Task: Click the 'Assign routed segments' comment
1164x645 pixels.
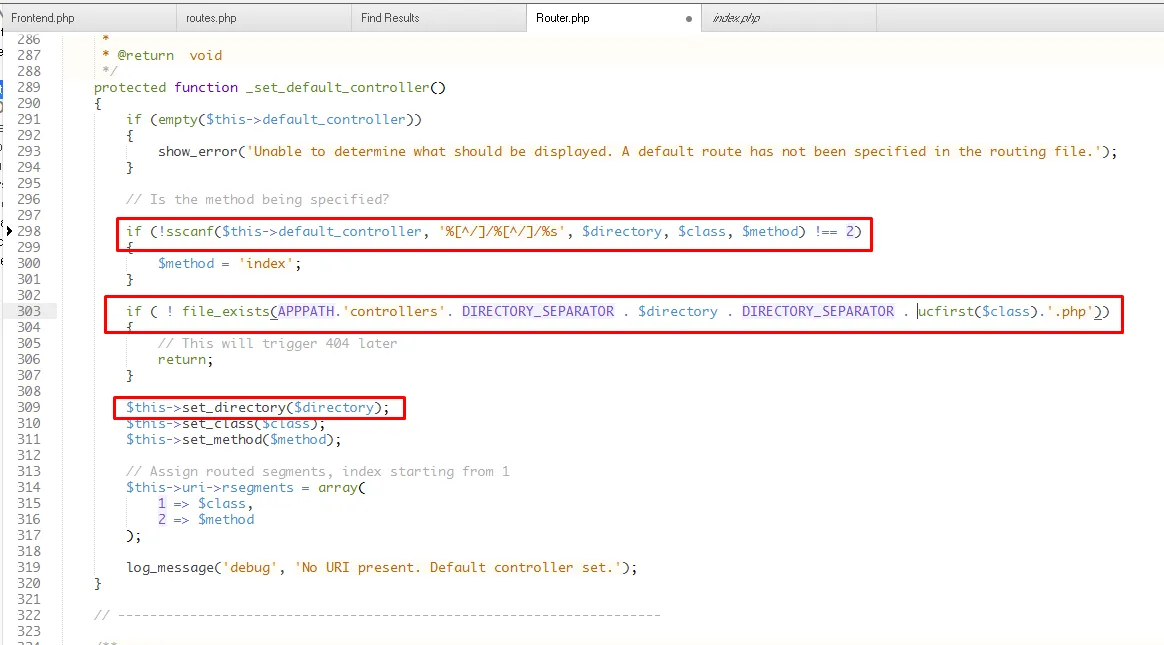Action: pyautogui.click(x=318, y=472)
